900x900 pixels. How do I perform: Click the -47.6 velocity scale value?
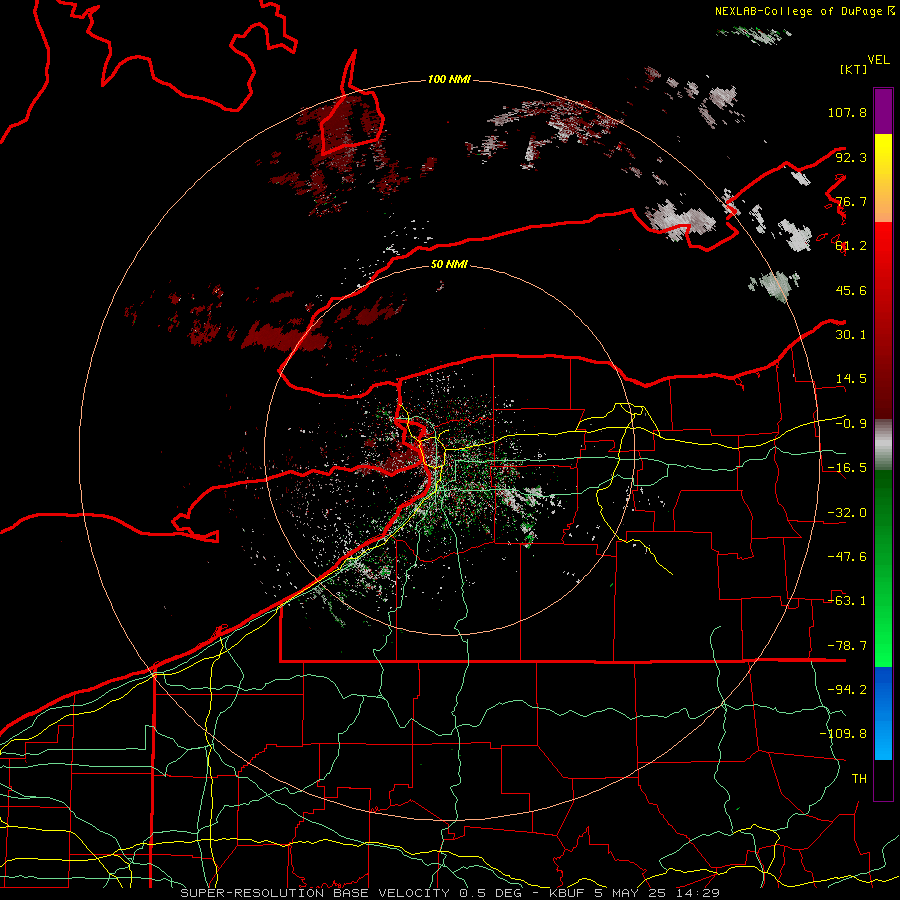click(x=847, y=557)
